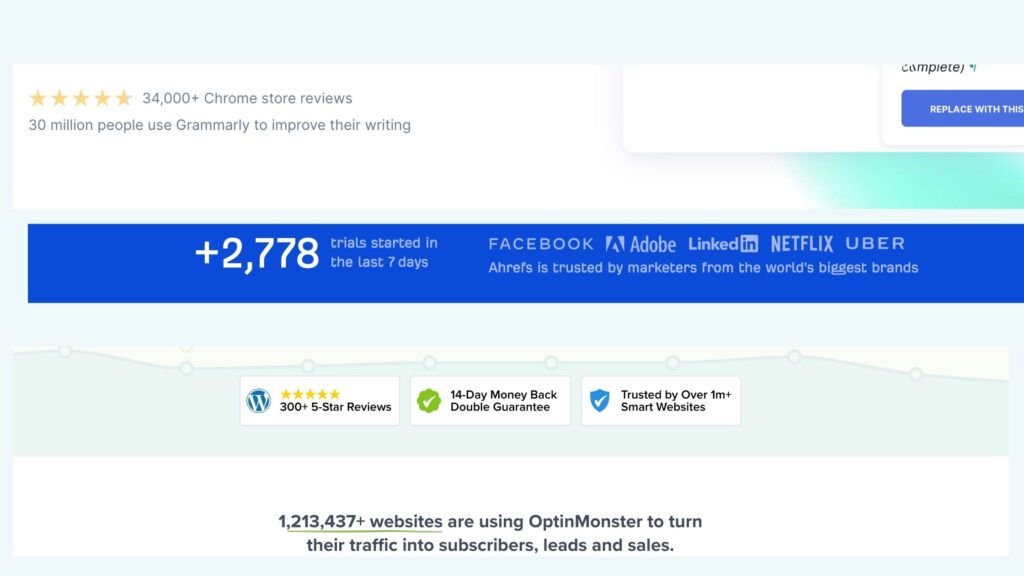This screenshot has height=576, width=1024.
Task: Click the Ahrefs is trusted by marketers tagline
Action: pyautogui.click(x=703, y=268)
